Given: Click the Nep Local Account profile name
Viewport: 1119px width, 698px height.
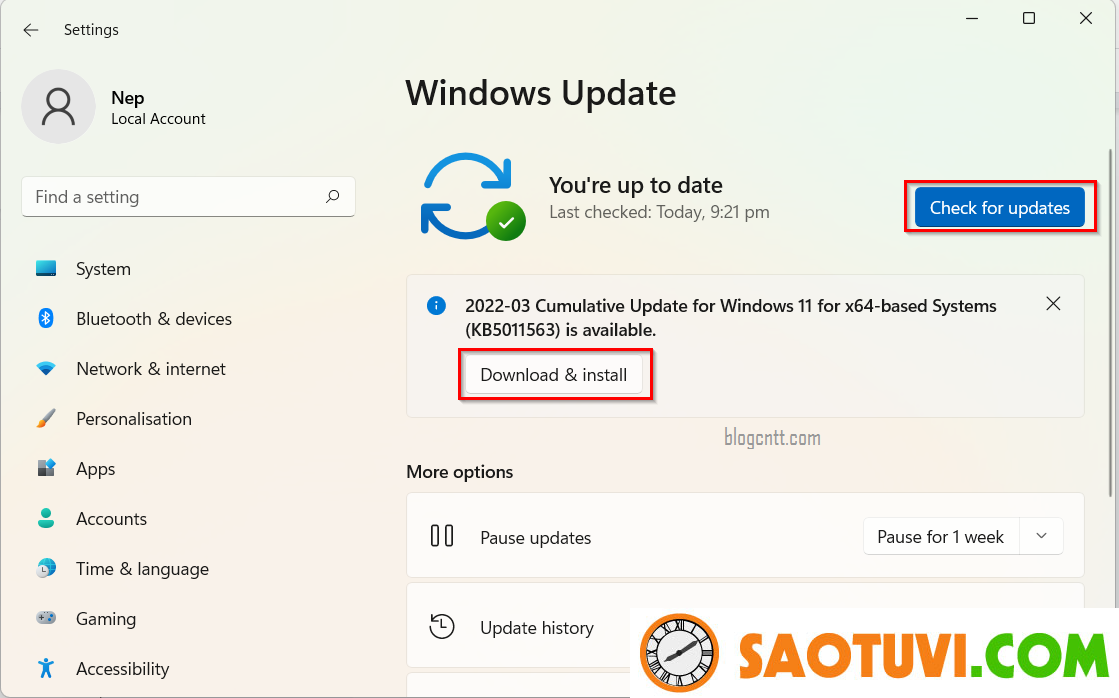Looking at the screenshot, I should pos(158,108).
